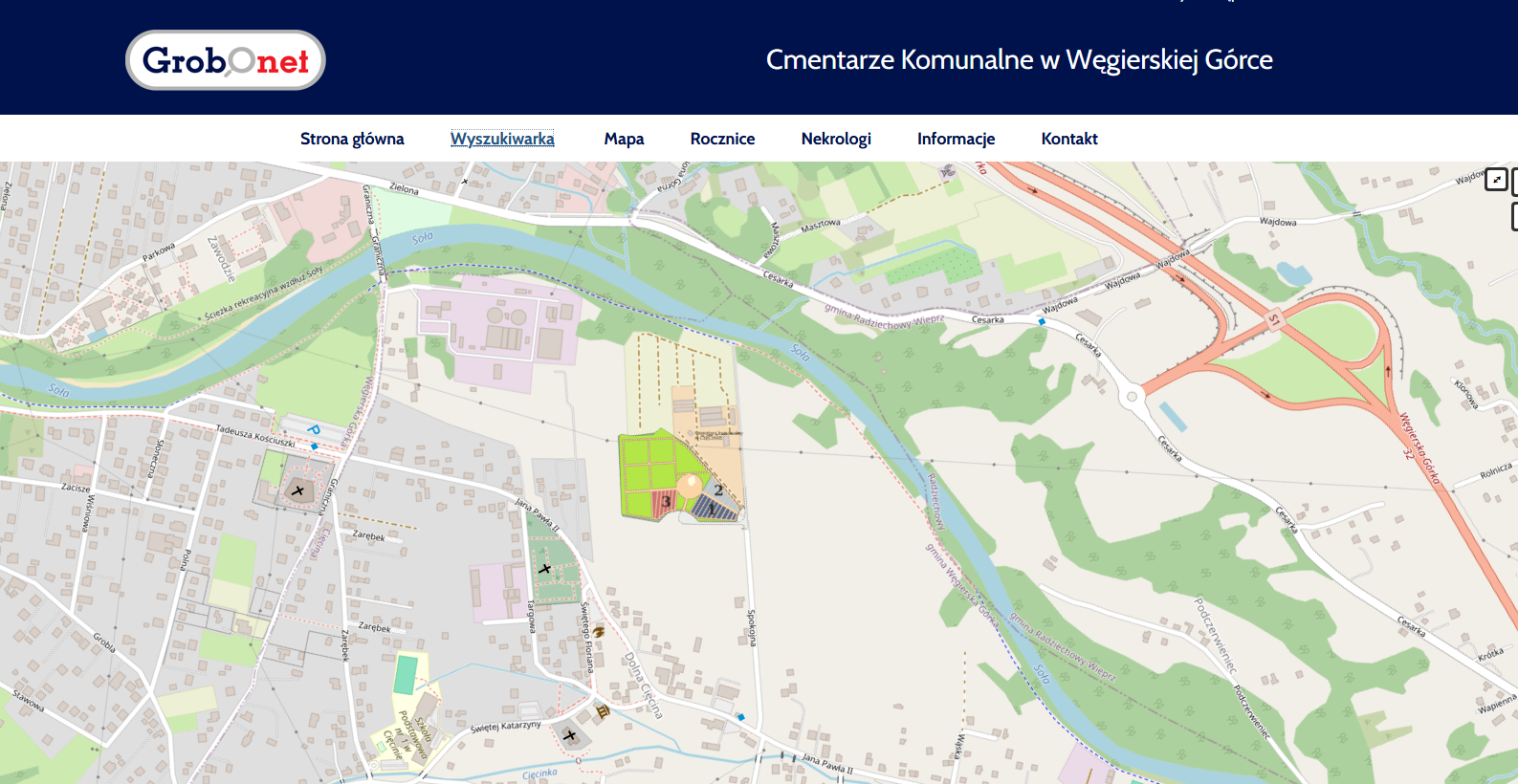Click the Rolnicza street label
The height and width of the screenshot is (784, 1518).
(1497, 471)
